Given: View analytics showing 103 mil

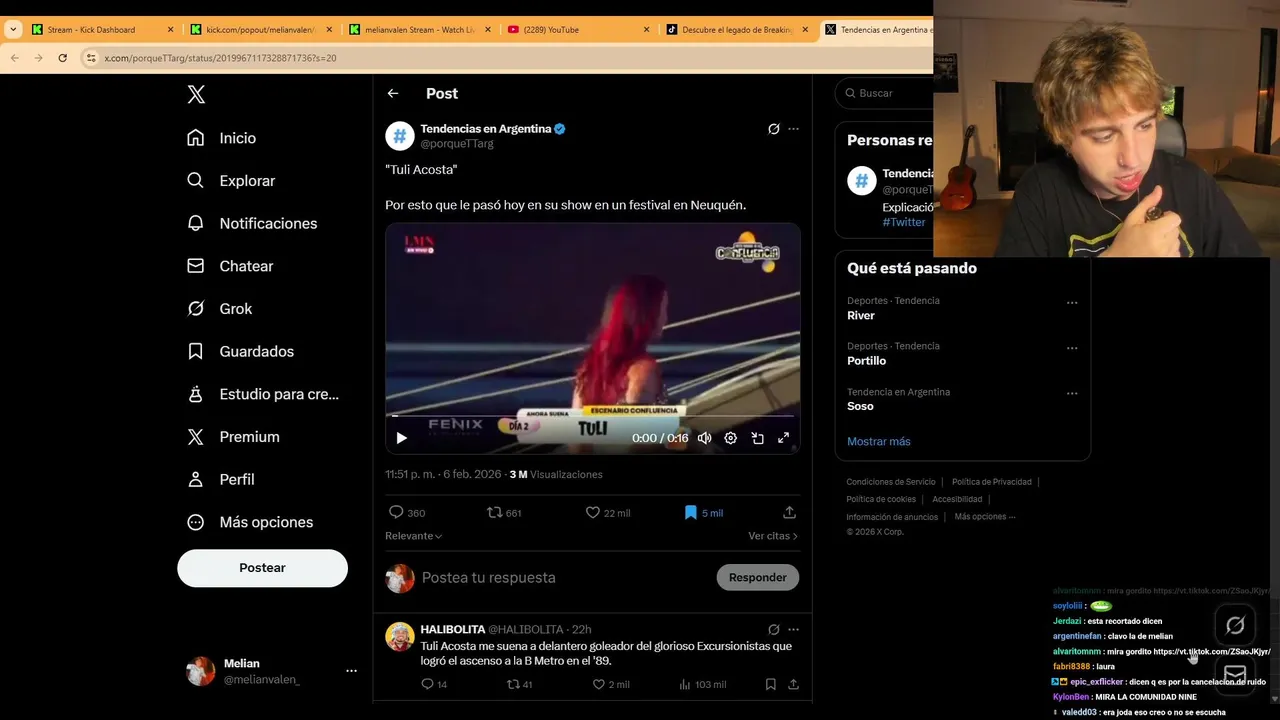Looking at the screenshot, I should 702,684.
